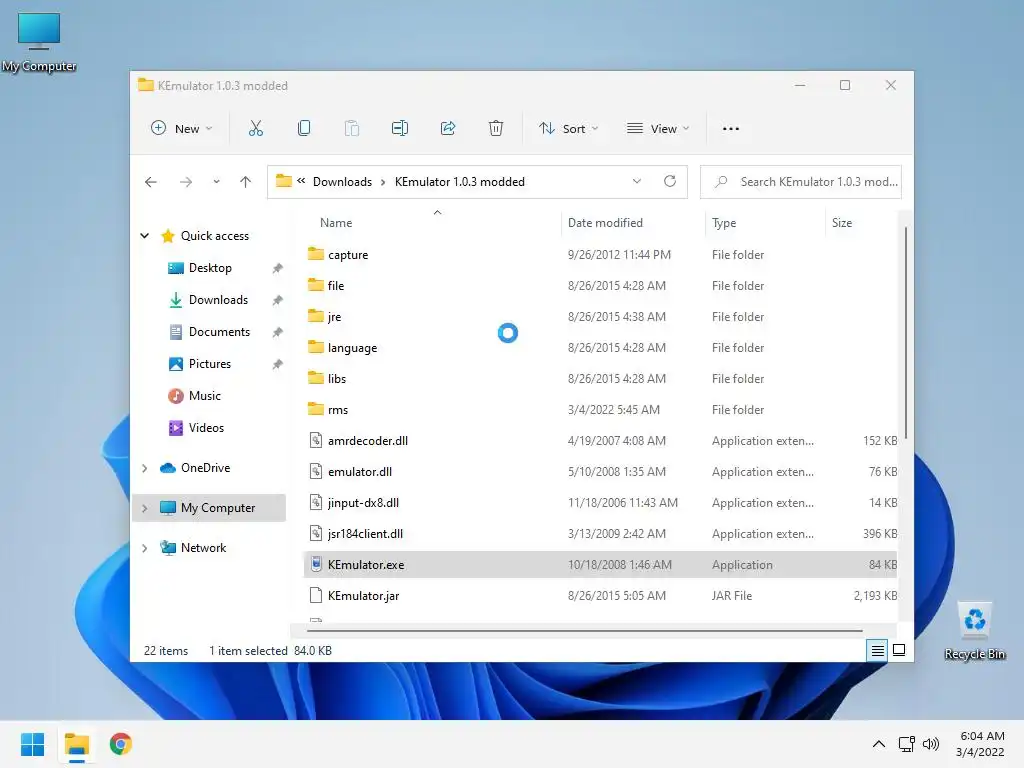Click the Cut scissors icon
Viewport: 1024px width, 768px height.
pyautogui.click(x=255, y=129)
